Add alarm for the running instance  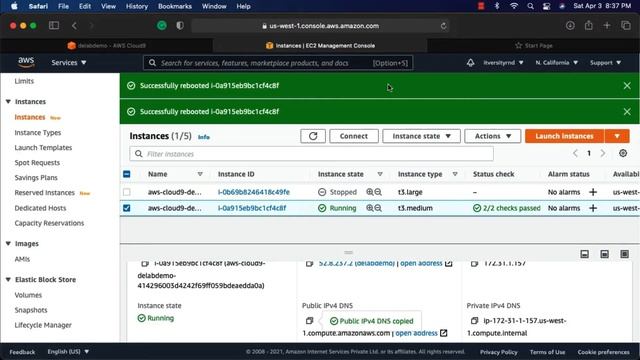click(593, 208)
